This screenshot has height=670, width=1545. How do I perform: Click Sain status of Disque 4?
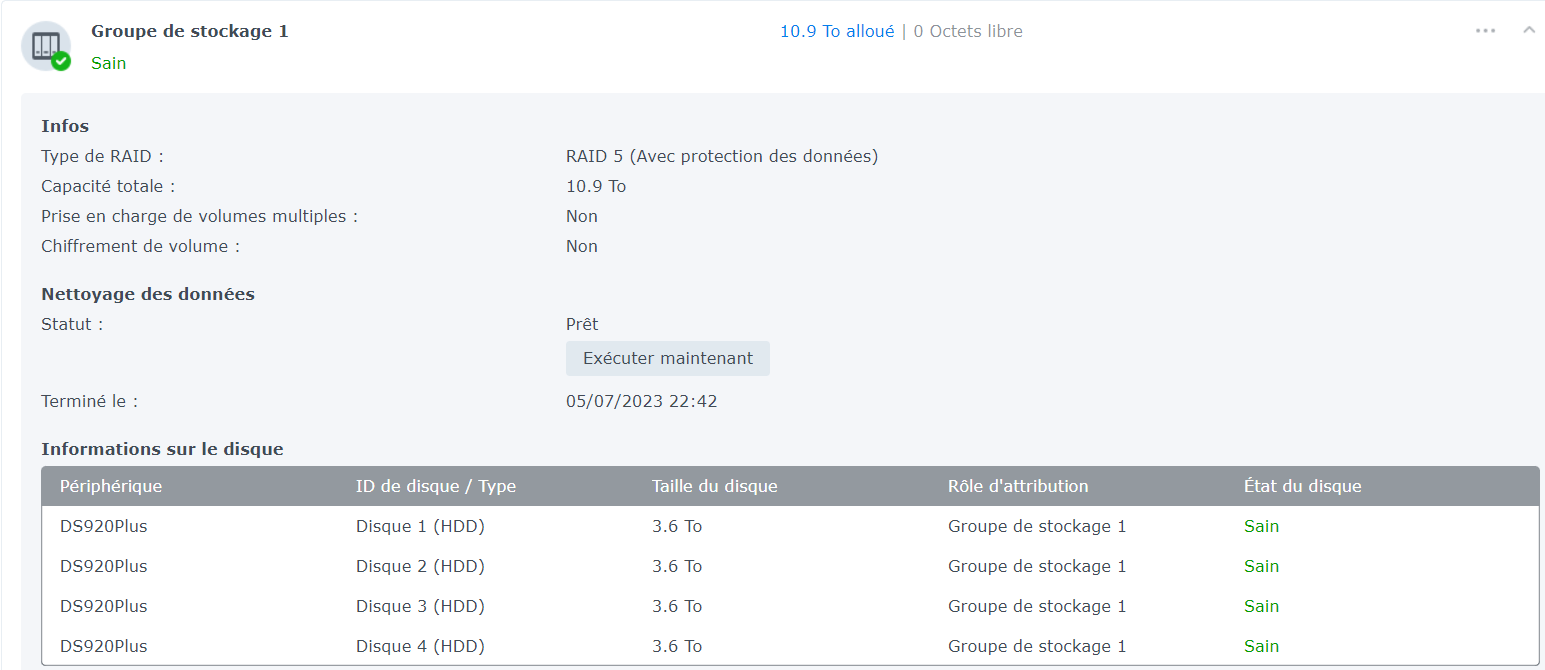(1261, 646)
